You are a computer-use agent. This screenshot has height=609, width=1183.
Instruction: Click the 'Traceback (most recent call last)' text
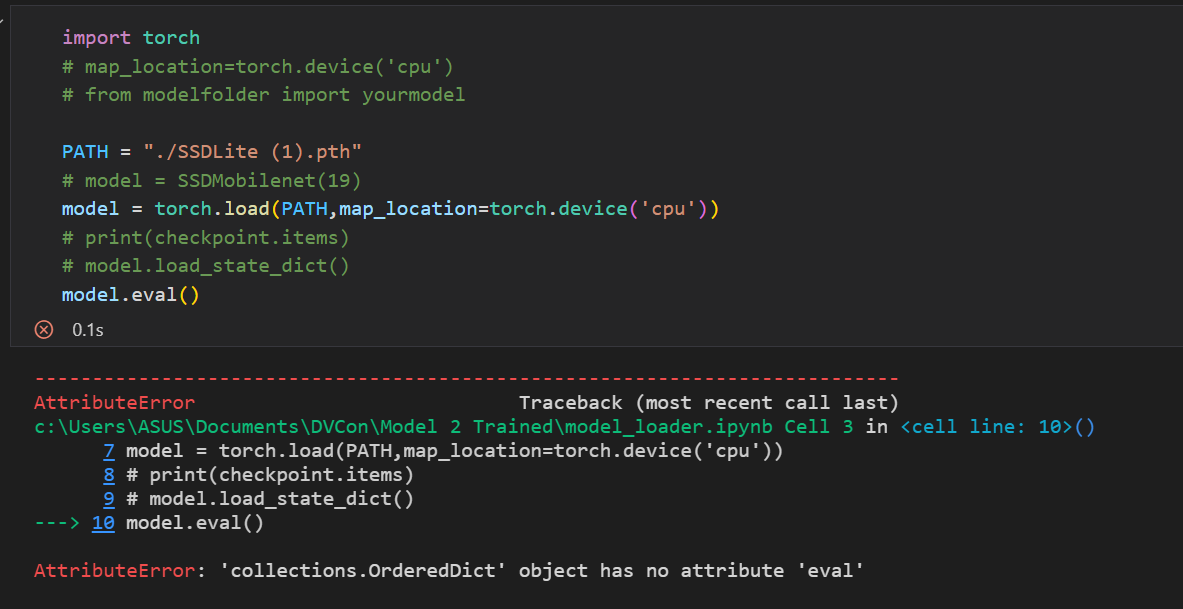click(708, 403)
